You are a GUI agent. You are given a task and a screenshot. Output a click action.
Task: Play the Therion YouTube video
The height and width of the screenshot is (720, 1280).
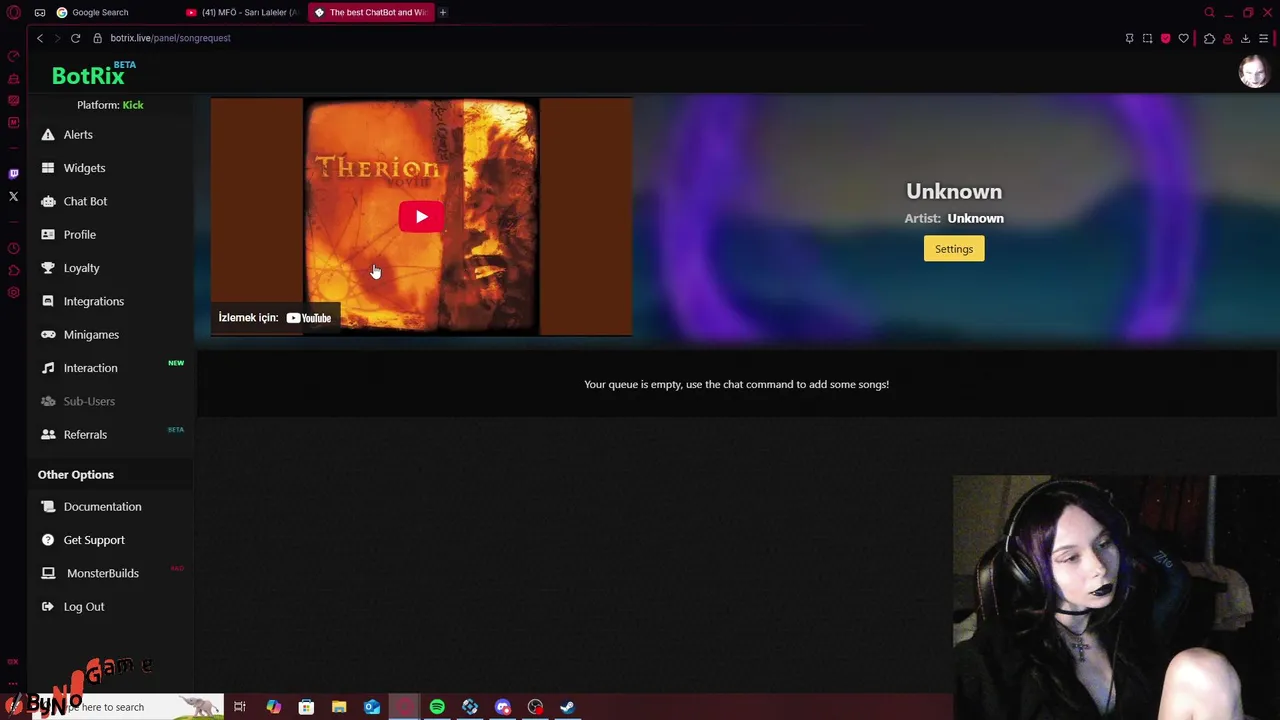coord(421,217)
